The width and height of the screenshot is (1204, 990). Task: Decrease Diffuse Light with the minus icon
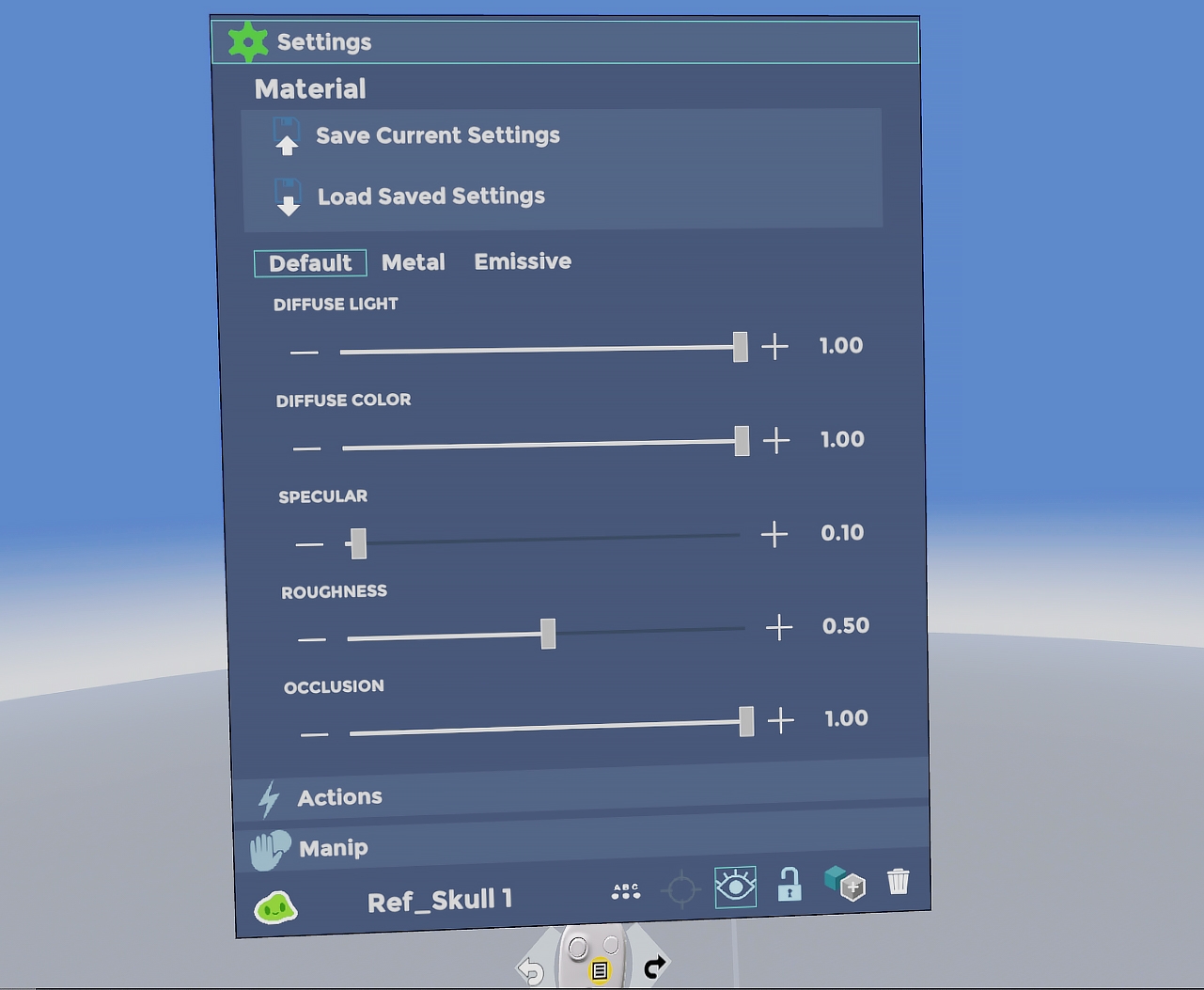coord(305,353)
